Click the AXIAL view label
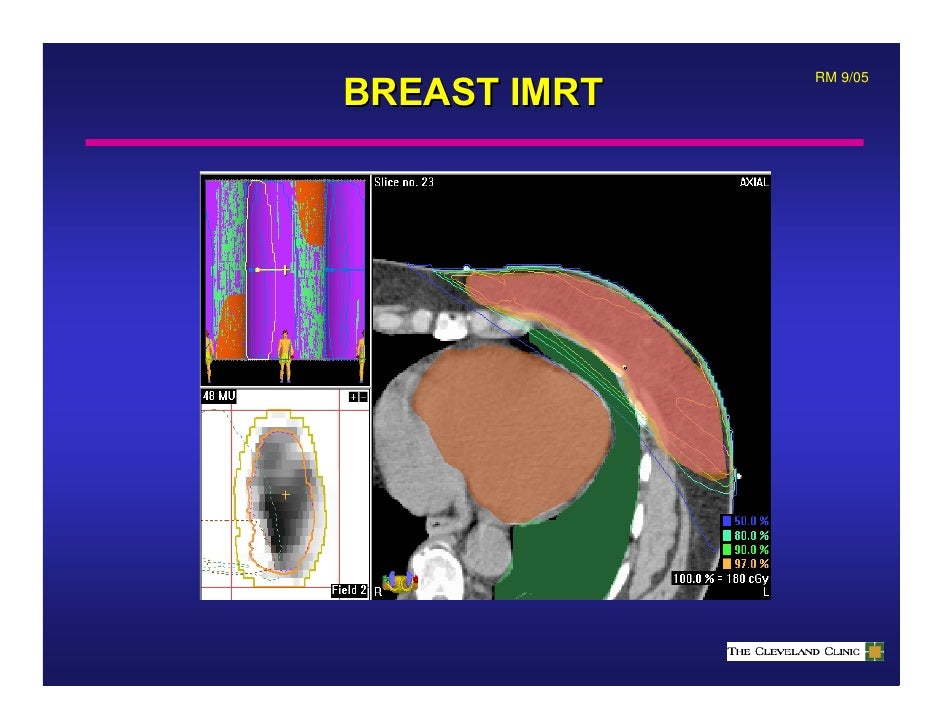Image resolution: width=942 pixels, height=728 pixels. [x=753, y=182]
